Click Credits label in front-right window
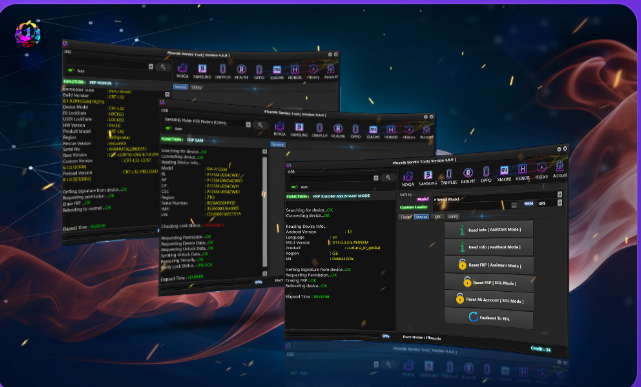The height and width of the screenshot is (387, 641). pyautogui.click(x=540, y=349)
